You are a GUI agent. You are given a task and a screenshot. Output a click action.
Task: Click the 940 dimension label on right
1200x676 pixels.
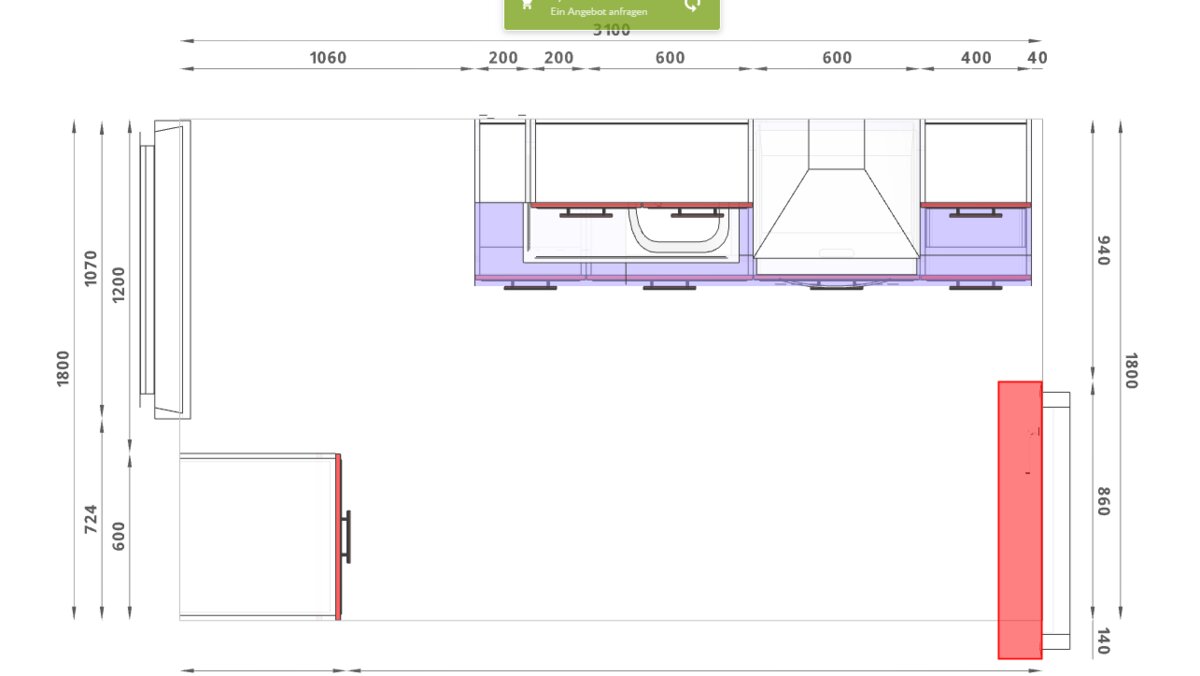click(1103, 250)
